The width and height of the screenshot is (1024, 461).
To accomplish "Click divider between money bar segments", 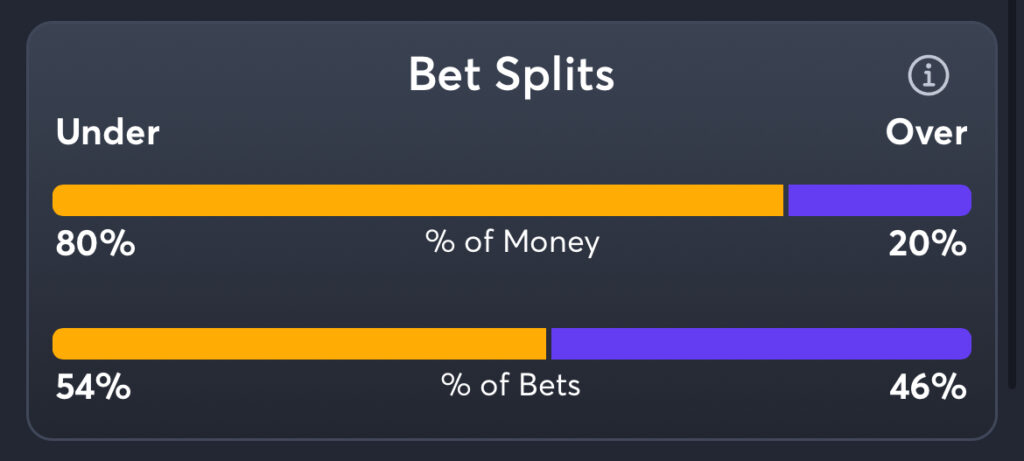I will tap(786, 200).
